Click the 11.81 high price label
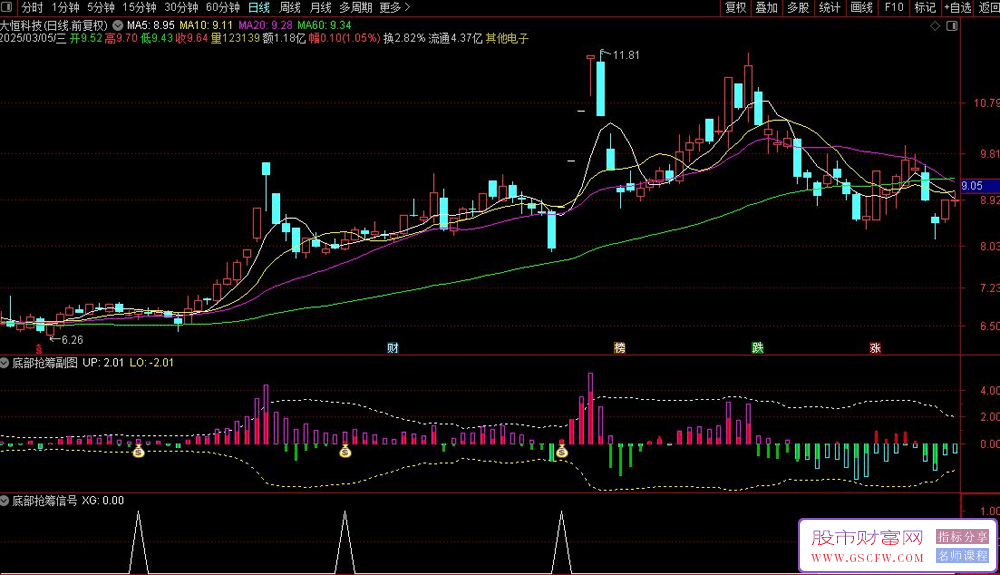The height and width of the screenshot is (575, 1000). pos(626,55)
